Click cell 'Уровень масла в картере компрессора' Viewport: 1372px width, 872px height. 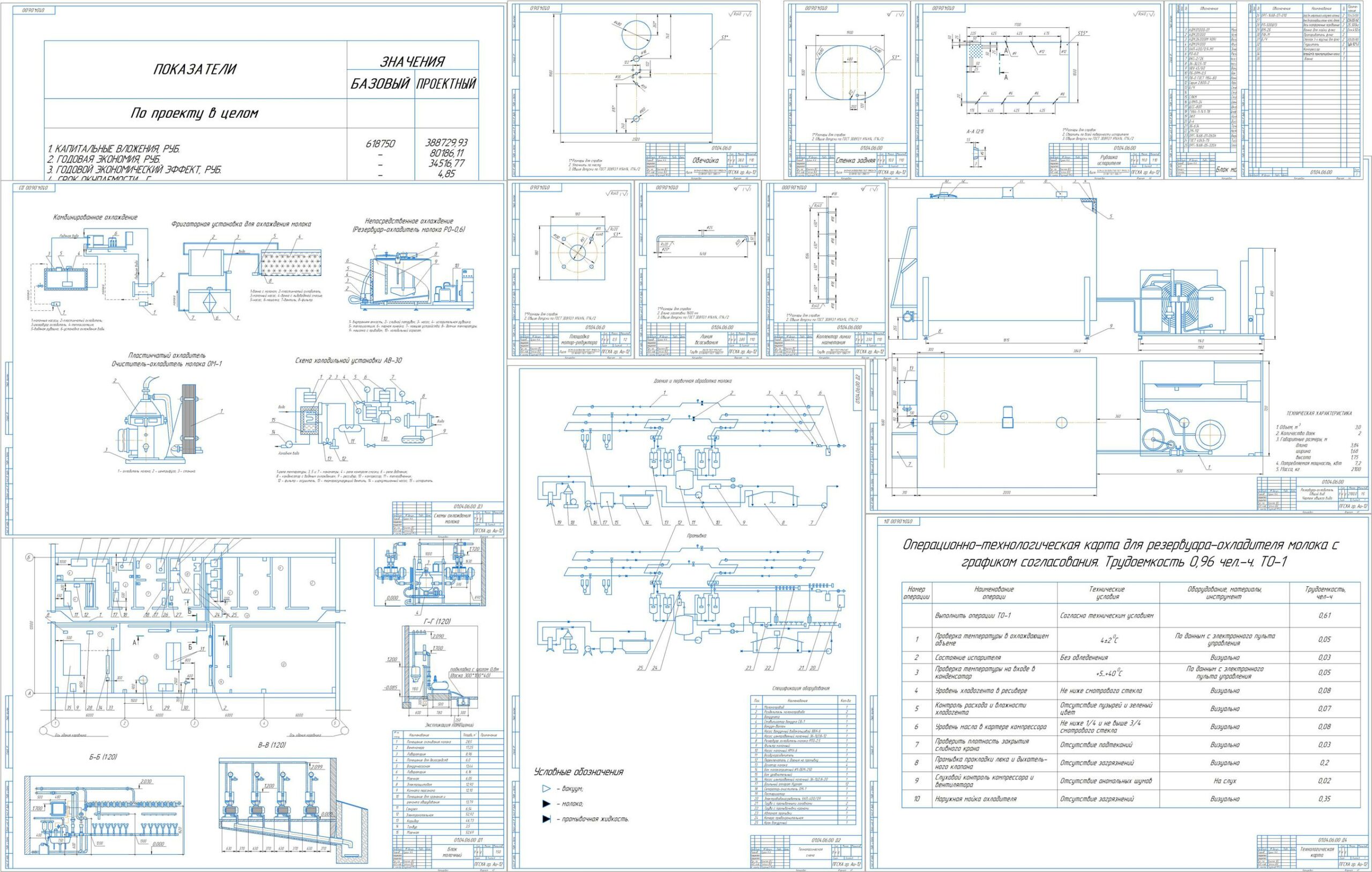click(991, 727)
